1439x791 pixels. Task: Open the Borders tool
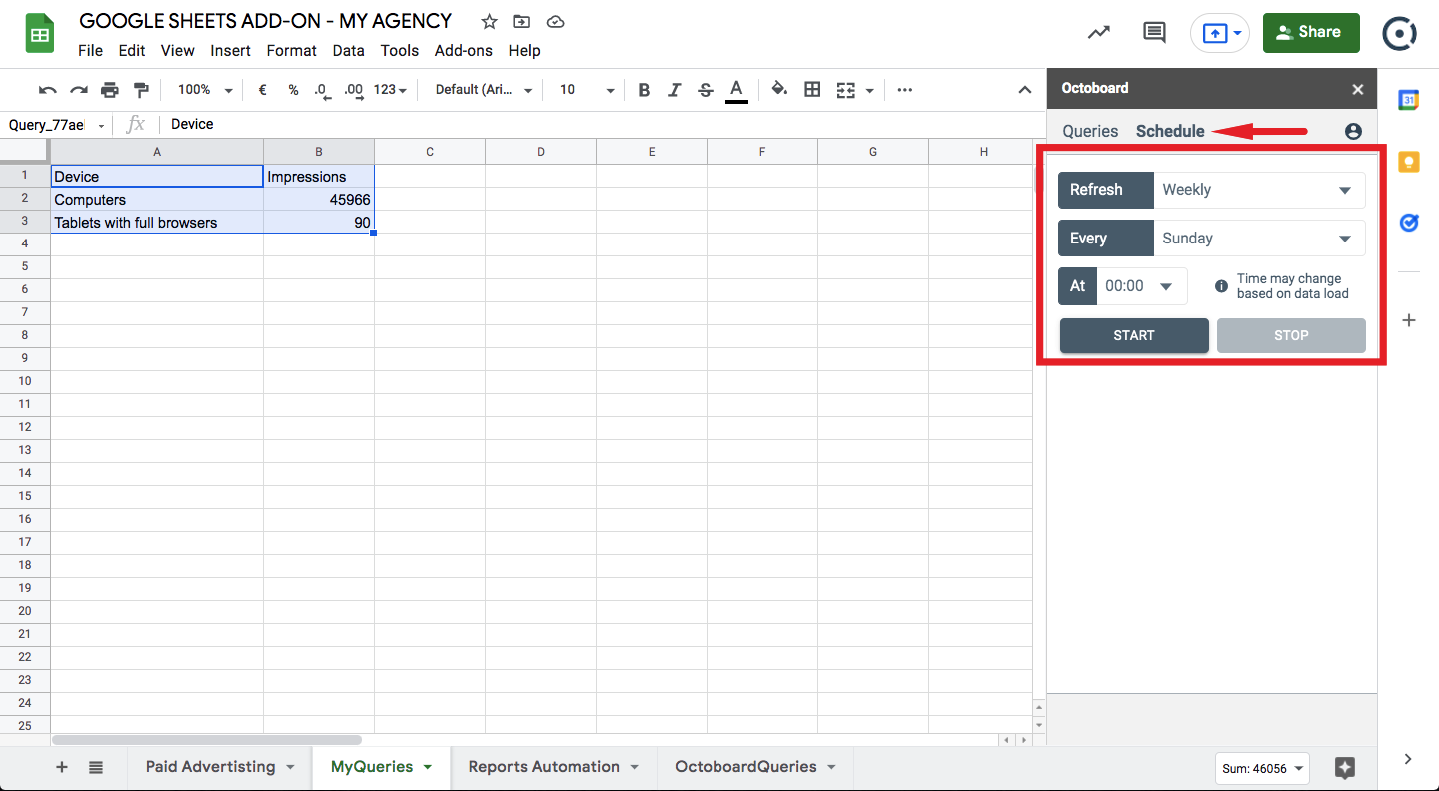[812, 90]
